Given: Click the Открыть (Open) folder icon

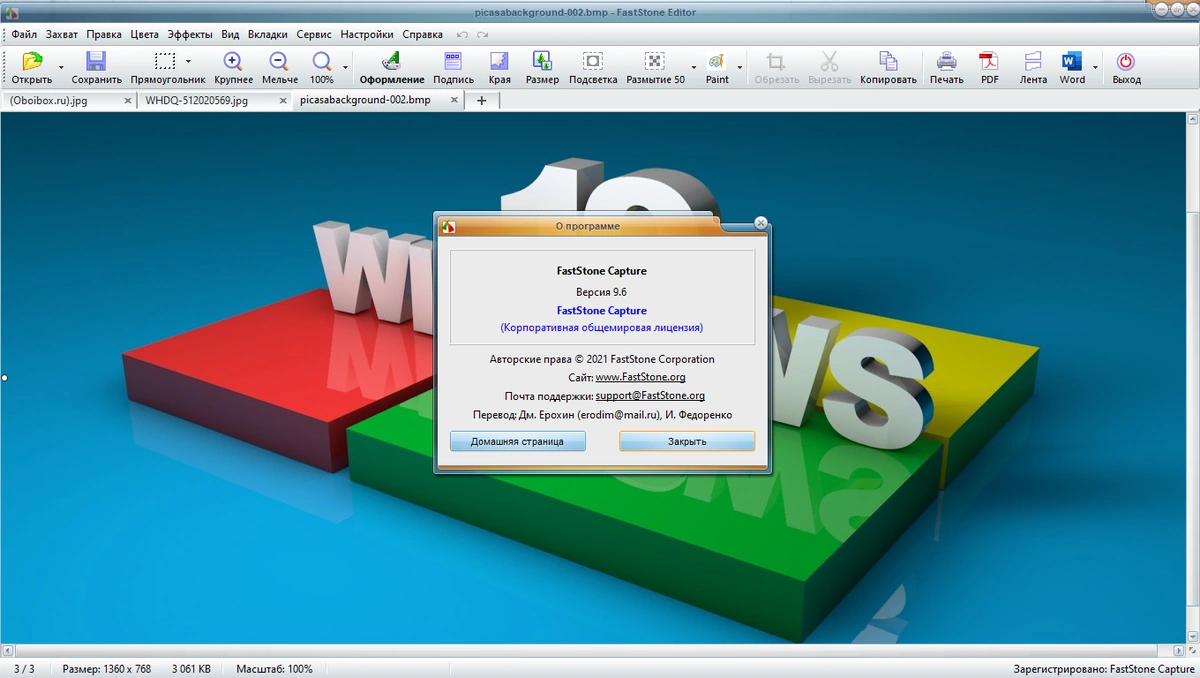Looking at the screenshot, I should pyautogui.click(x=32, y=62).
